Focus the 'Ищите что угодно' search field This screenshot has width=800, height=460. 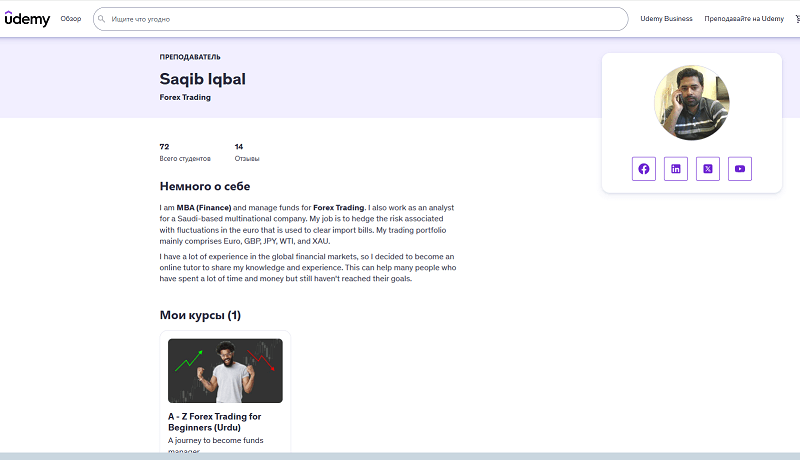[361, 19]
